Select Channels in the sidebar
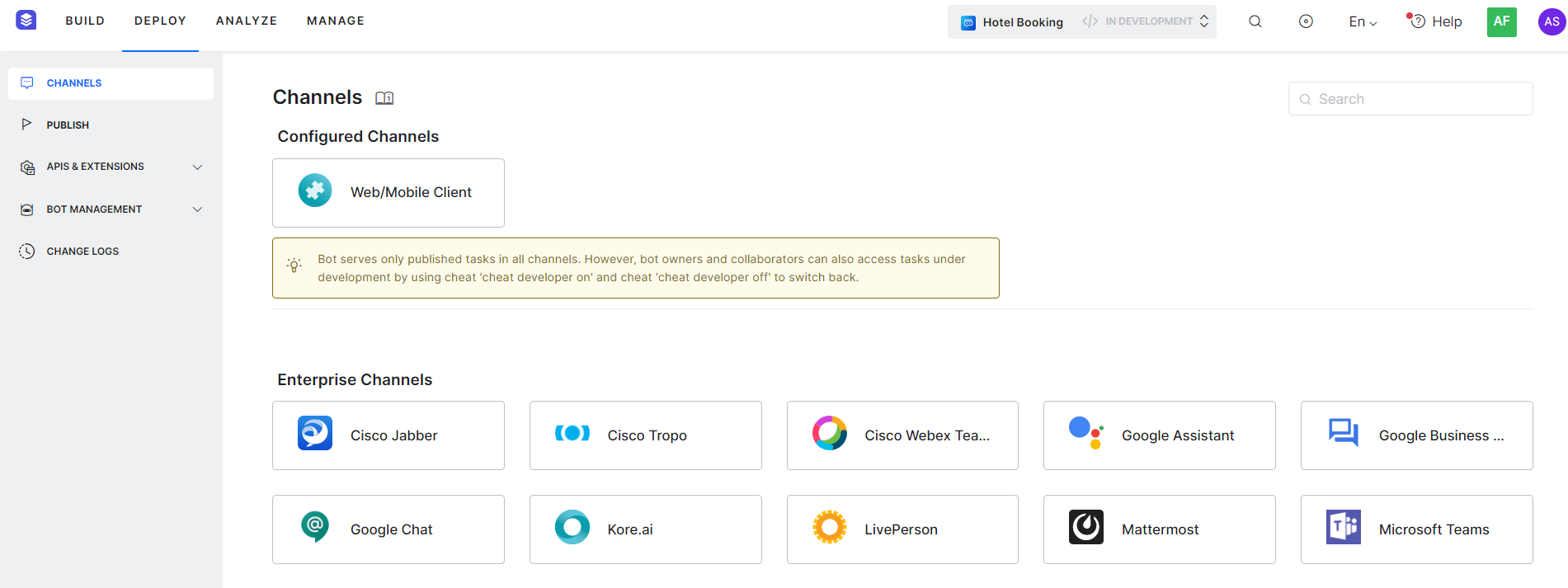The height and width of the screenshot is (588, 1568). (111, 83)
